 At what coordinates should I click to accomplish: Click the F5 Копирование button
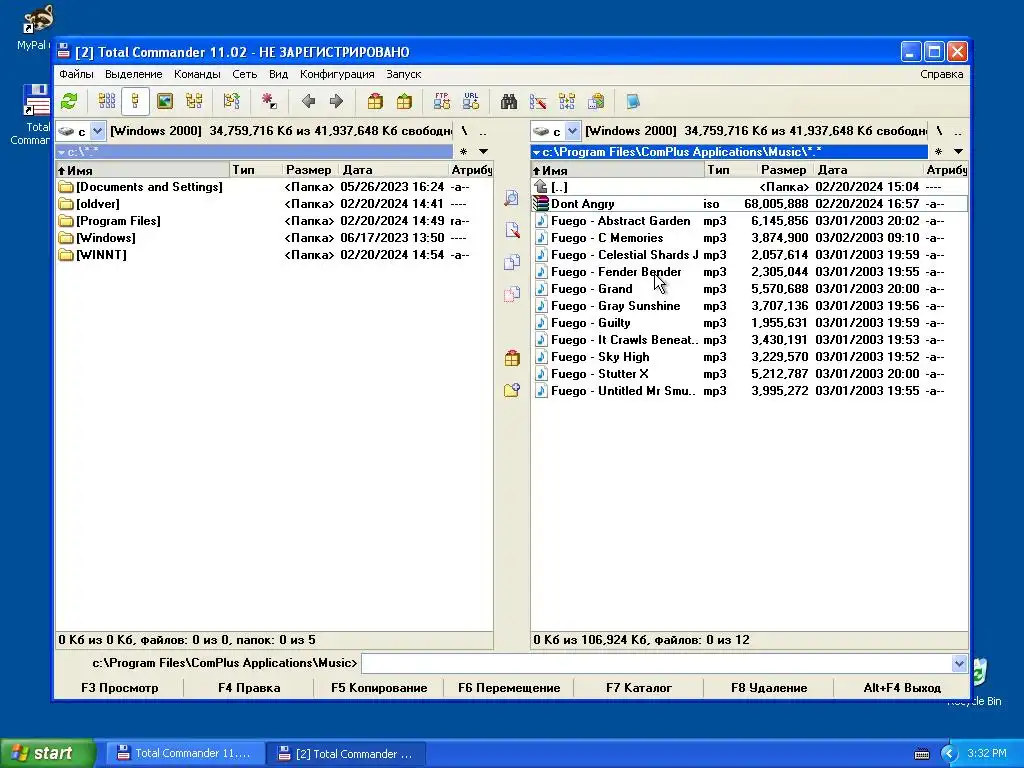[x=379, y=688]
